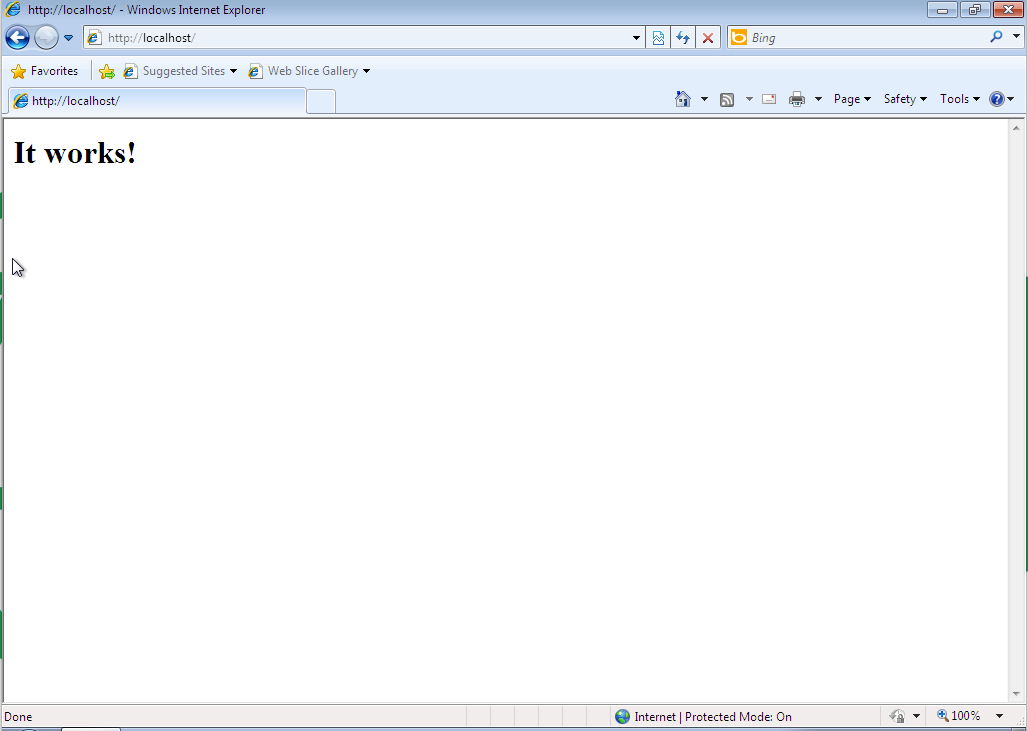
Task: Click the Print icon in command bar
Action: 797,99
